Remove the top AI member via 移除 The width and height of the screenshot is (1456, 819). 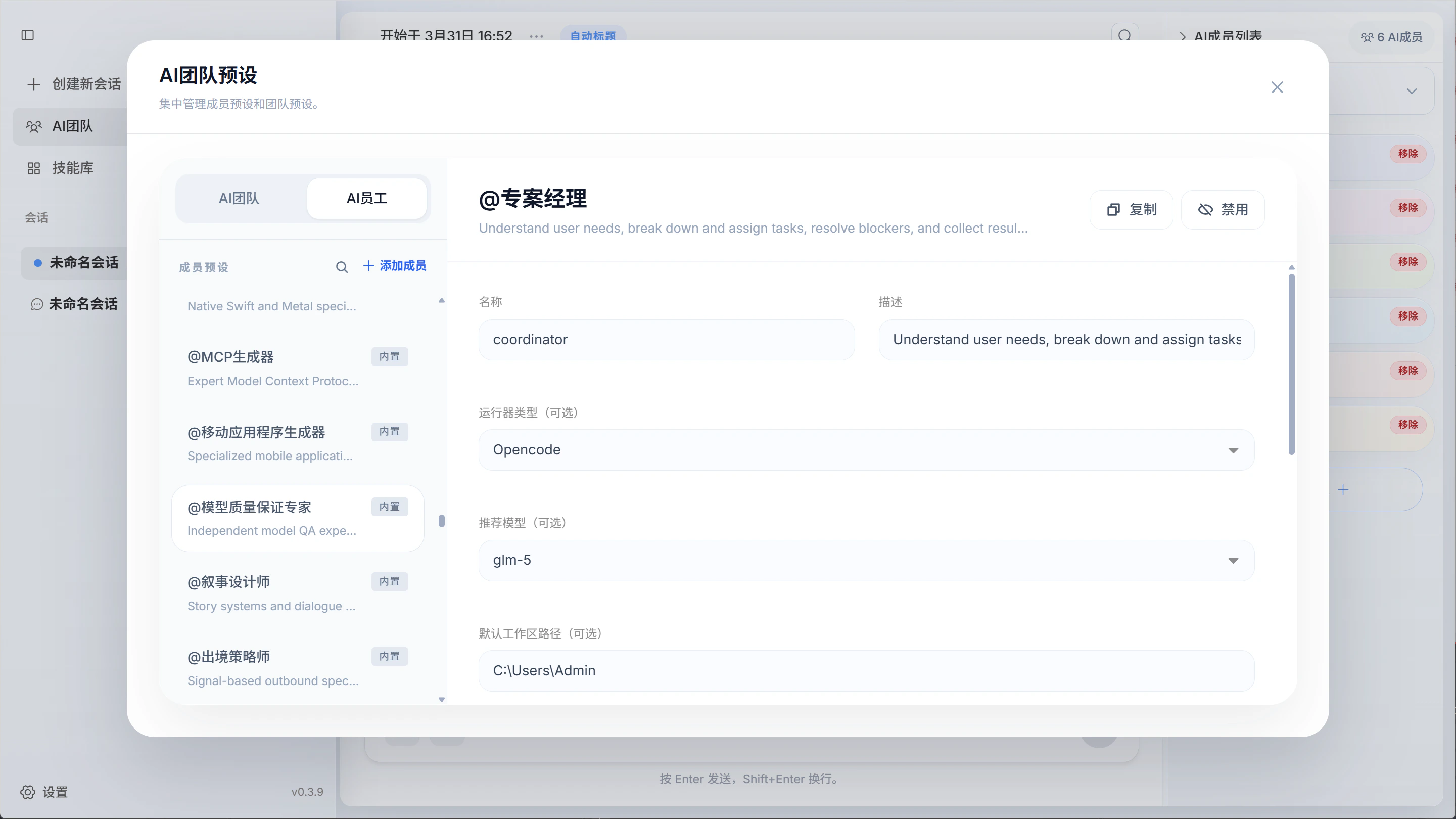(x=1407, y=153)
